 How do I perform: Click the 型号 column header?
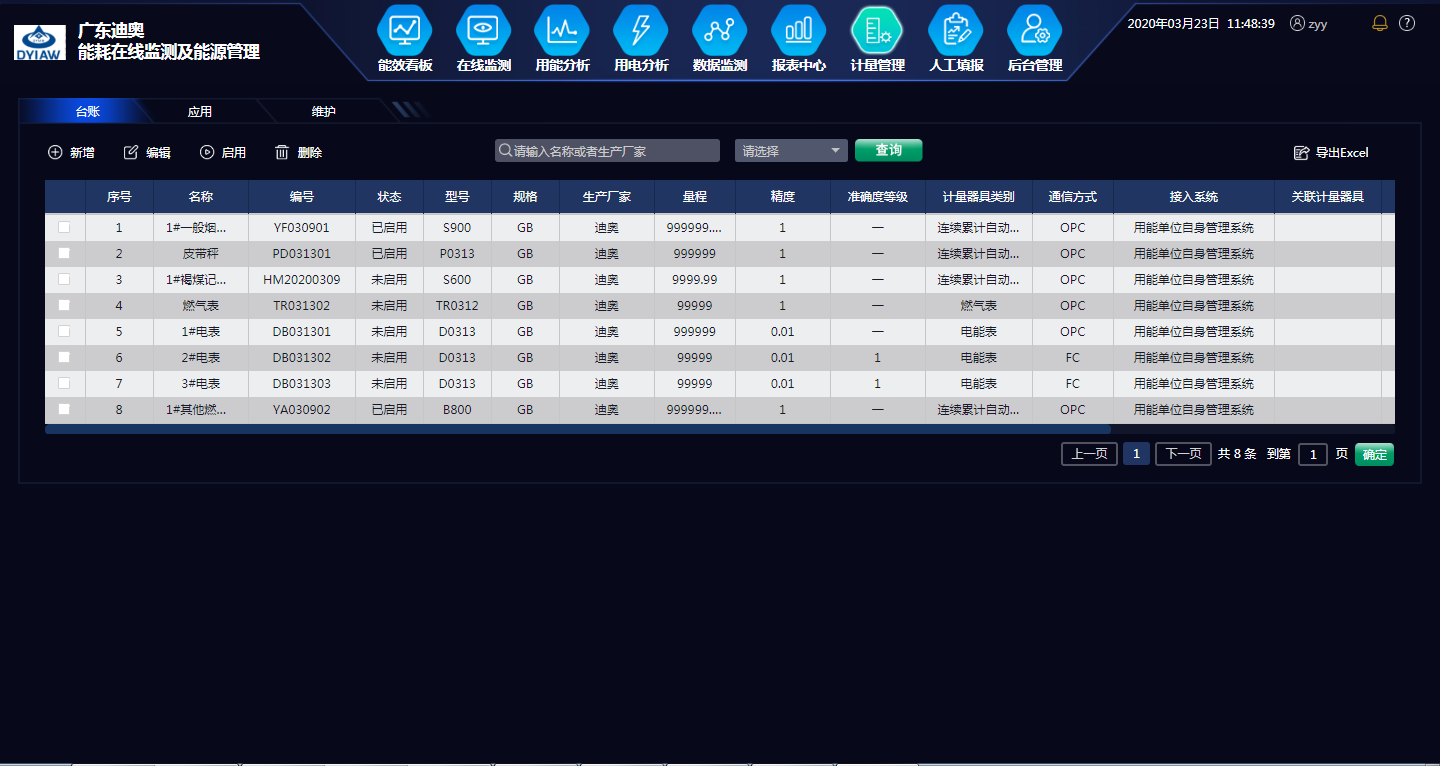point(457,197)
